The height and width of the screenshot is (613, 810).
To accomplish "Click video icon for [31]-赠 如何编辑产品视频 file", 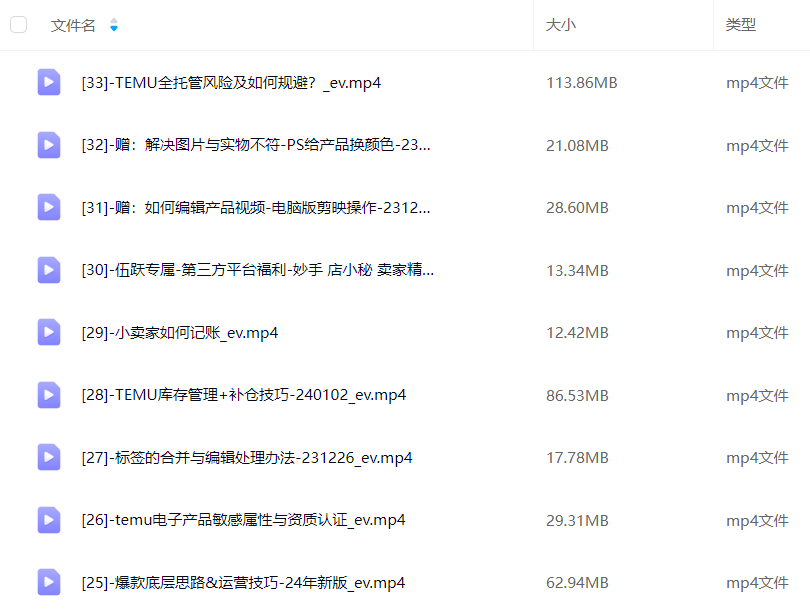I will [49, 207].
